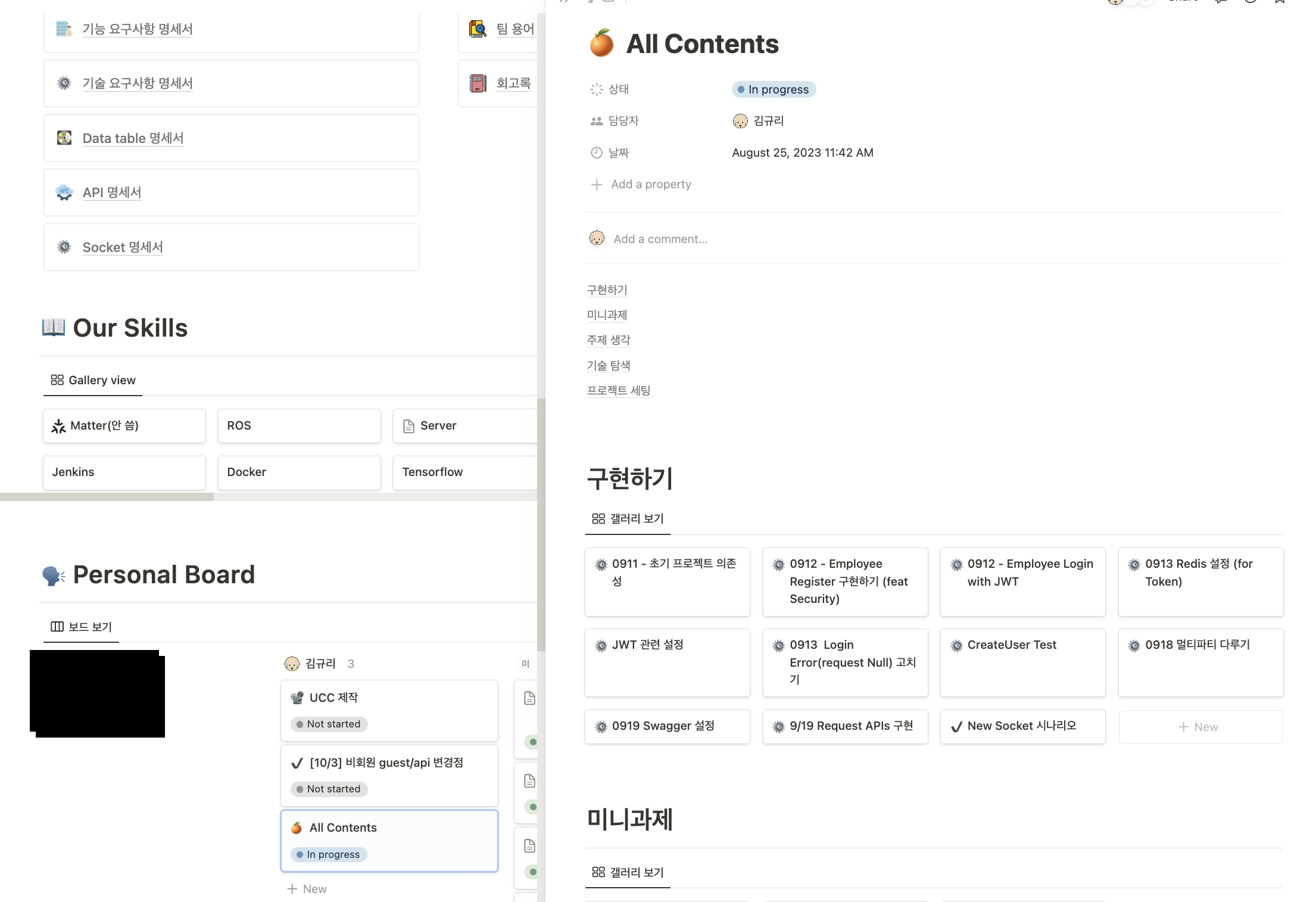
Task: Click horizontal scrollbar under Our Skills gallery
Action: (107, 497)
